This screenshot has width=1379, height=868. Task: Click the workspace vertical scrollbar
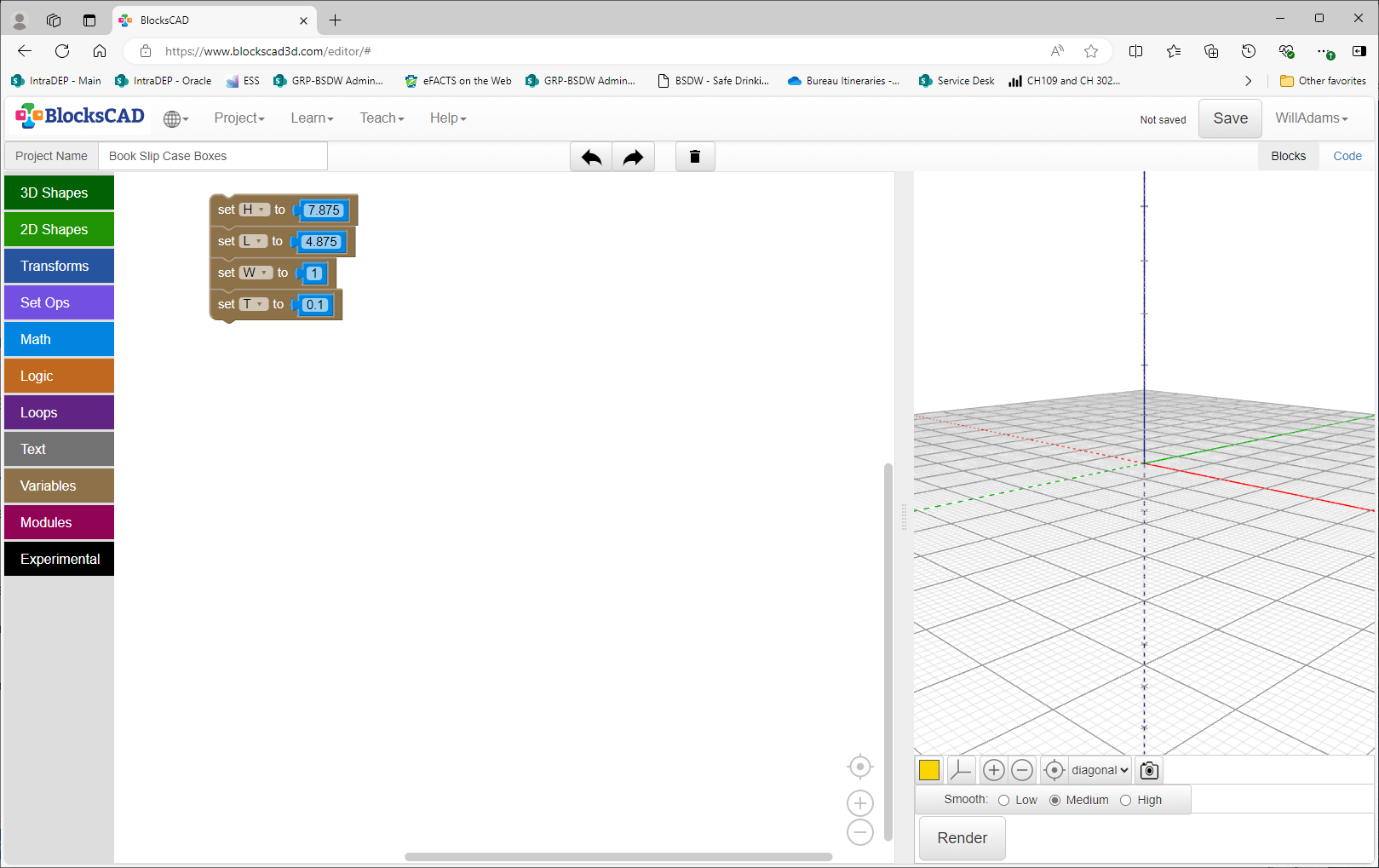pos(888,652)
